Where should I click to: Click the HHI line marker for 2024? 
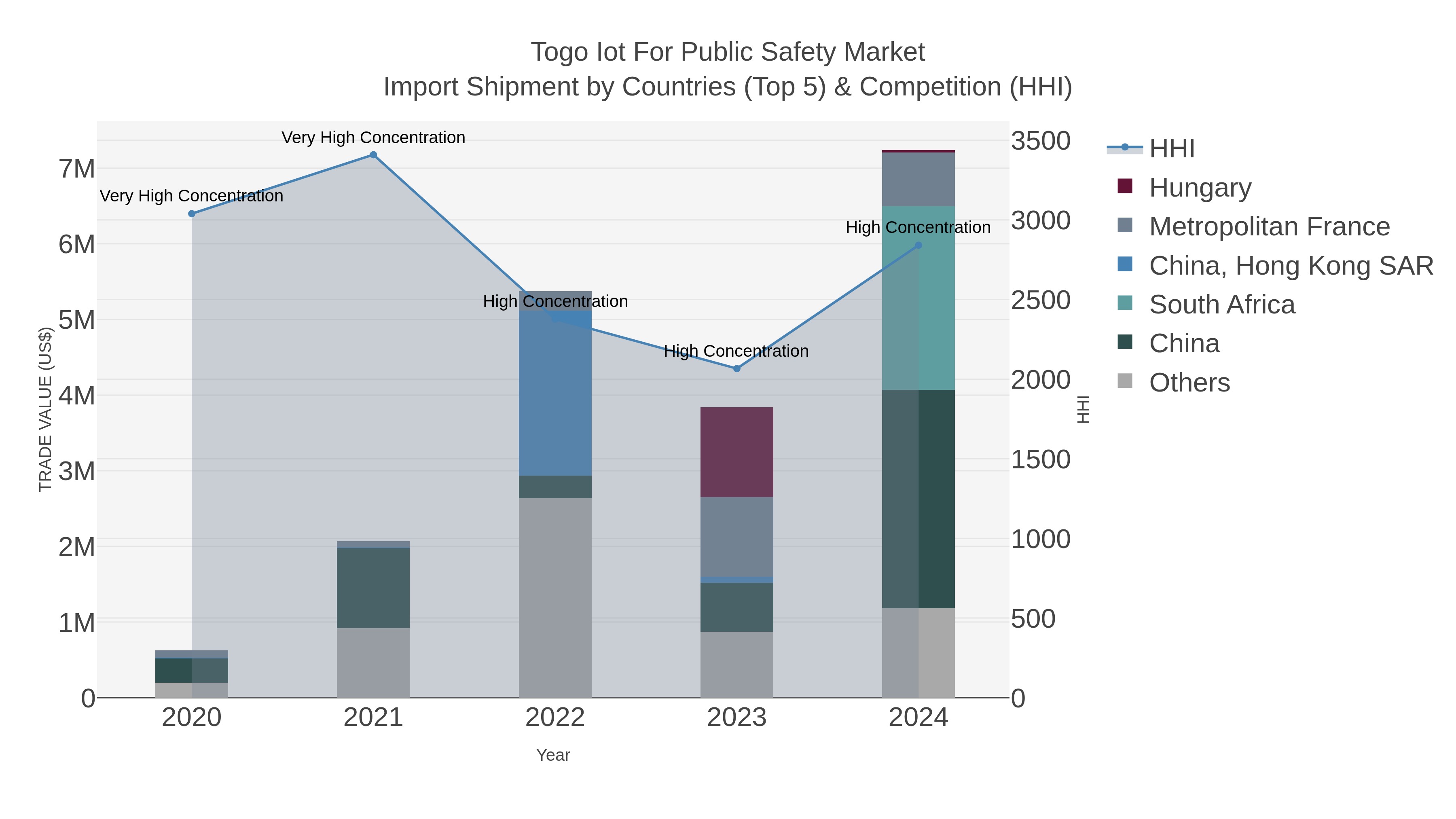918,245
